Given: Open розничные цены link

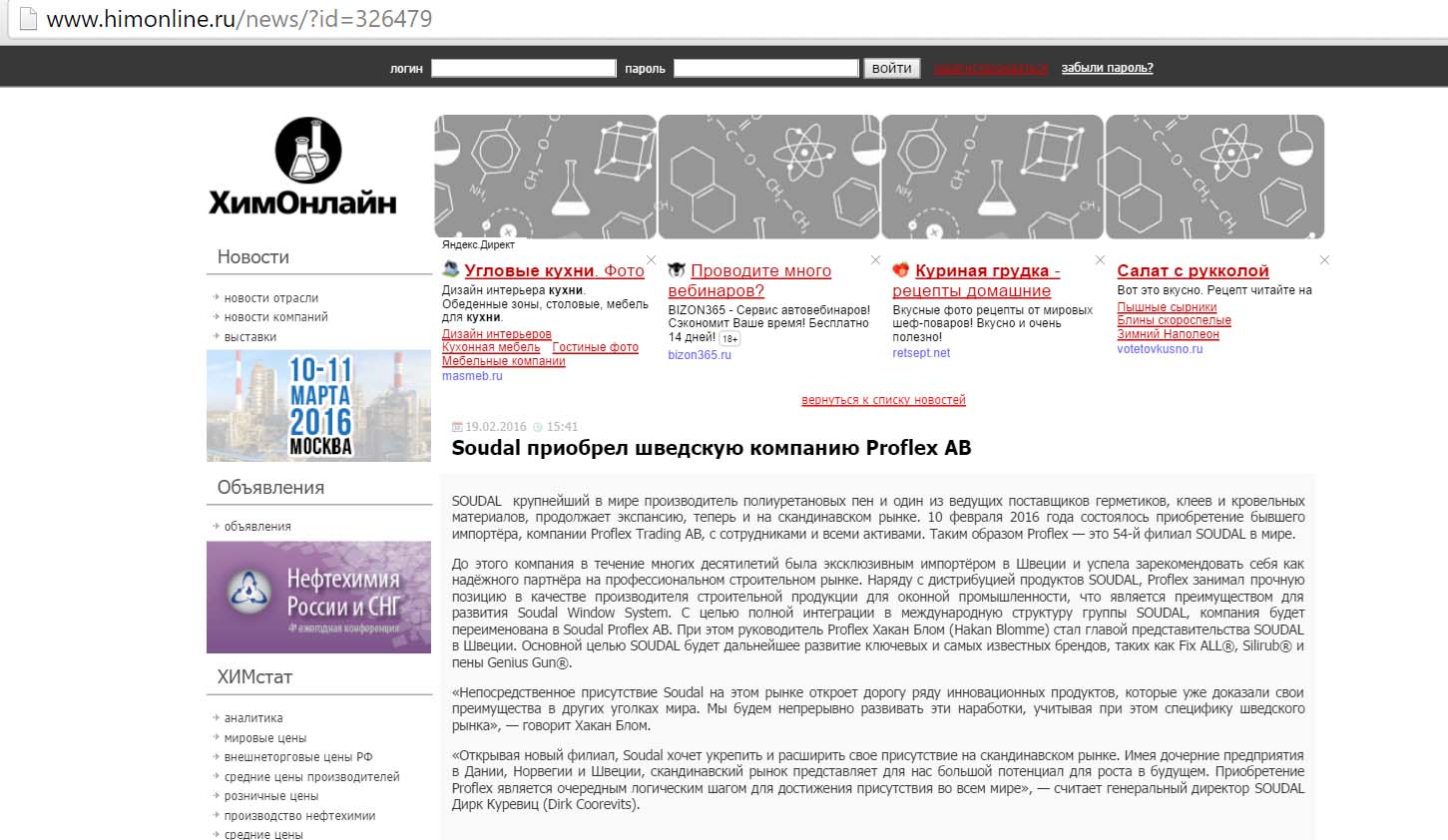Looking at the screenshot, I should (271, 796).
